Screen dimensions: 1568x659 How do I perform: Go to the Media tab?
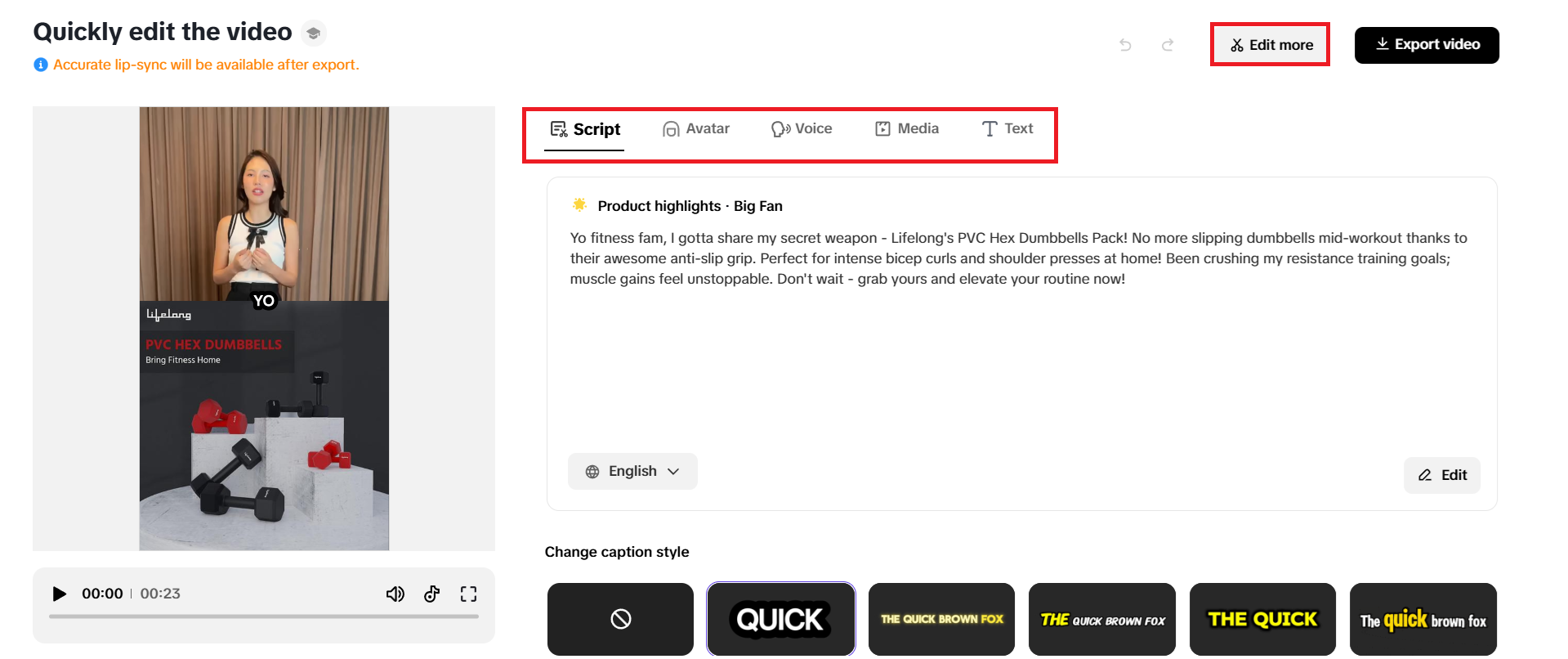[907, 129]
